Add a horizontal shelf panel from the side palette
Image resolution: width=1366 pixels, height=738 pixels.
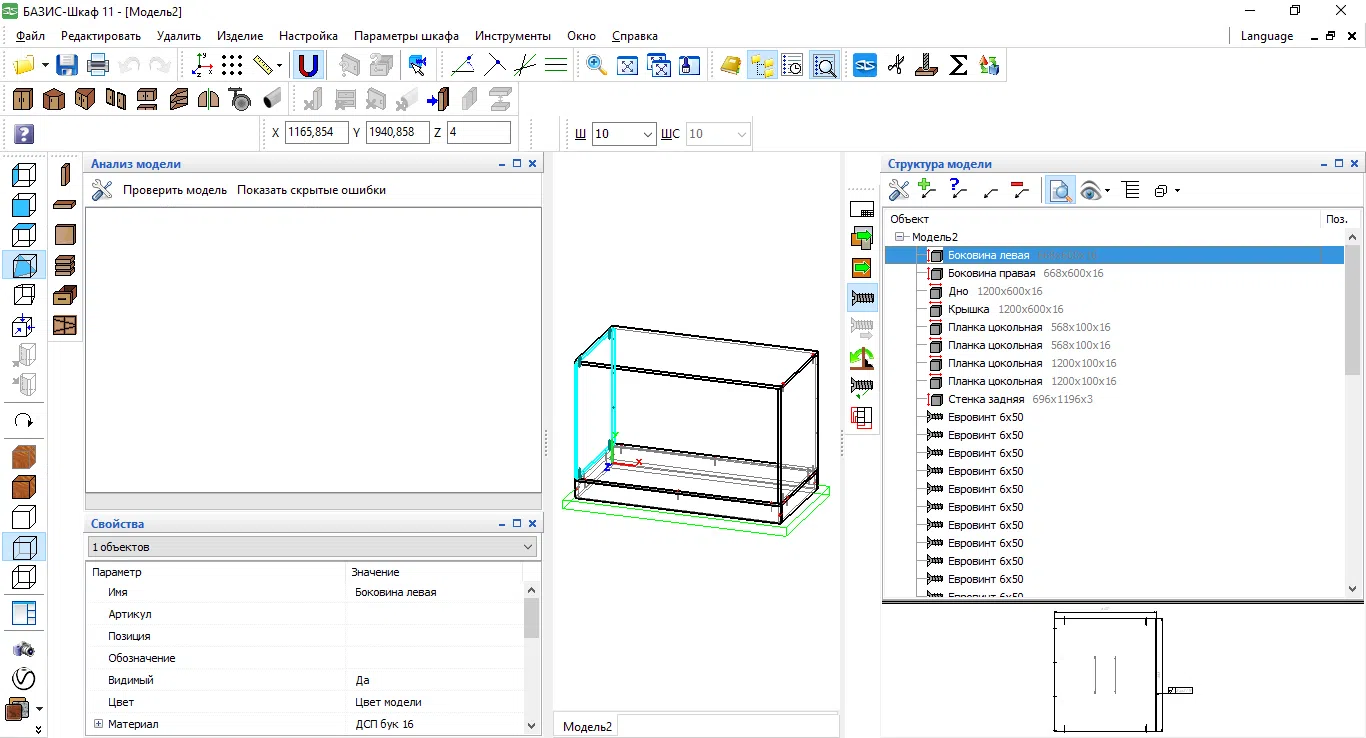pyautogui.click(x=65, y=205)
